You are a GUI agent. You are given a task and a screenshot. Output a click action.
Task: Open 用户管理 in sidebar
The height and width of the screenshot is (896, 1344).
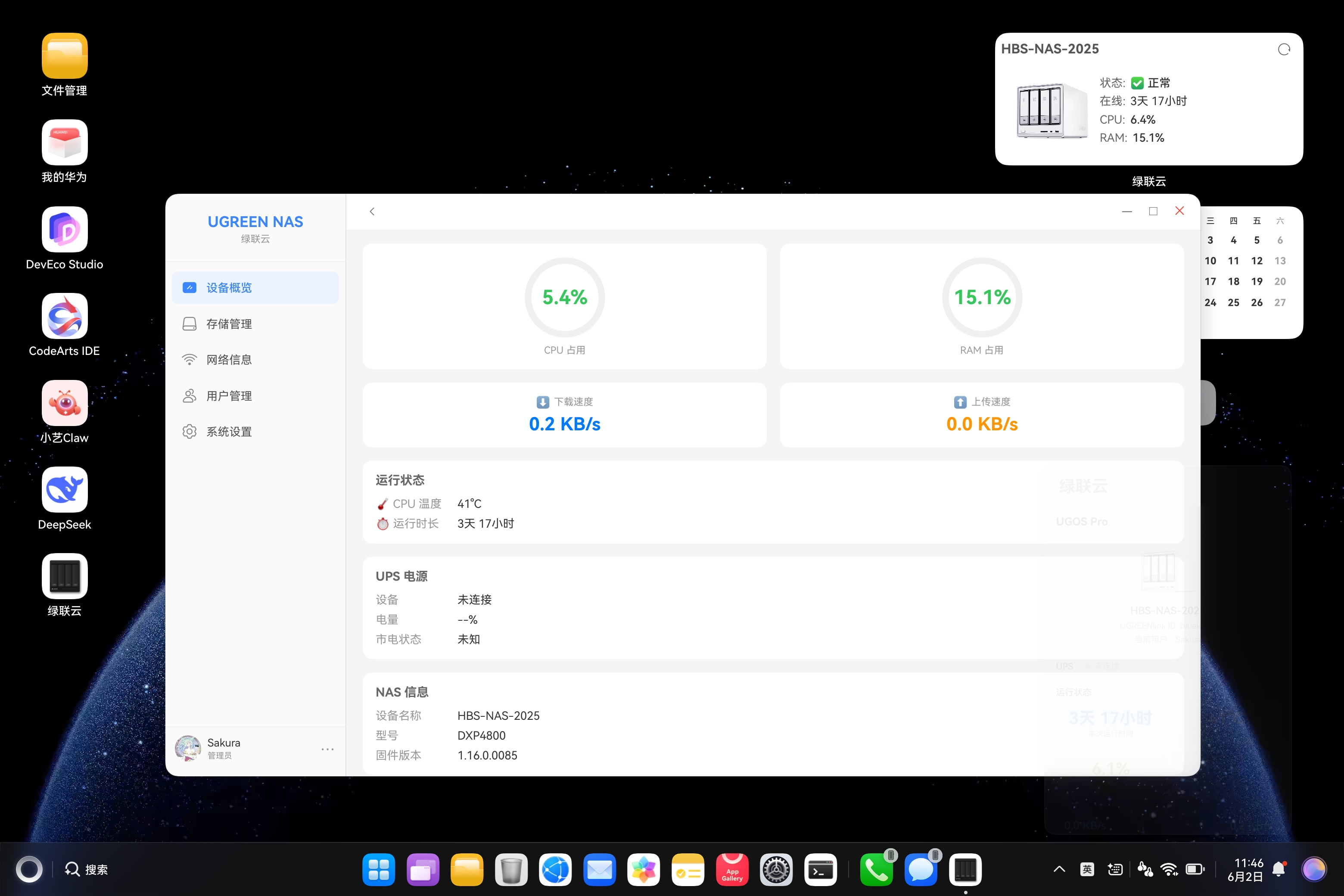click(255, 395)
